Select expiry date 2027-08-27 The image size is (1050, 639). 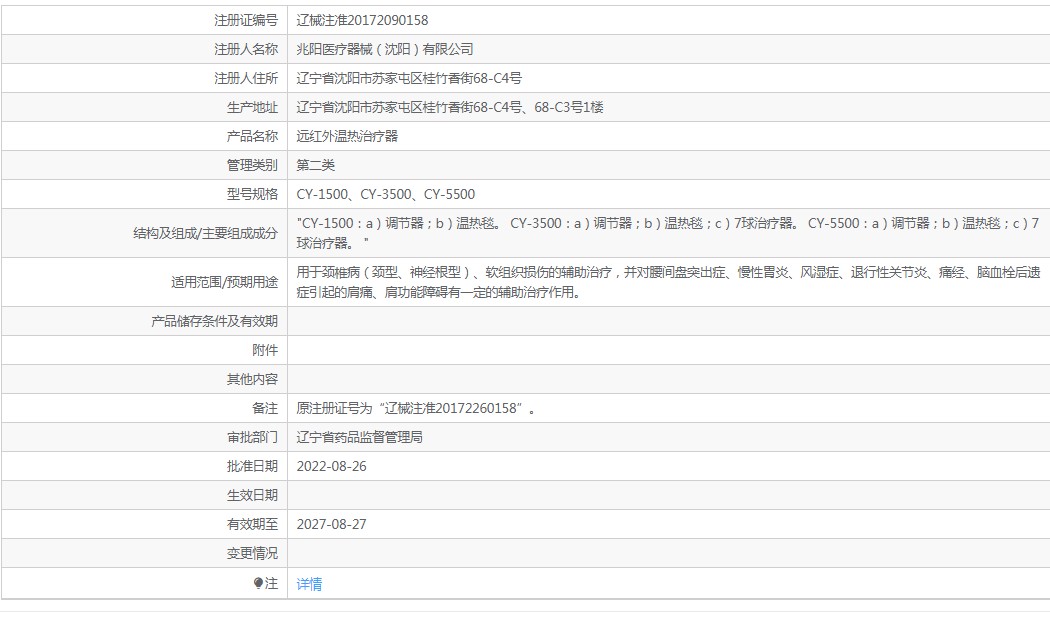tap(331, 524)
